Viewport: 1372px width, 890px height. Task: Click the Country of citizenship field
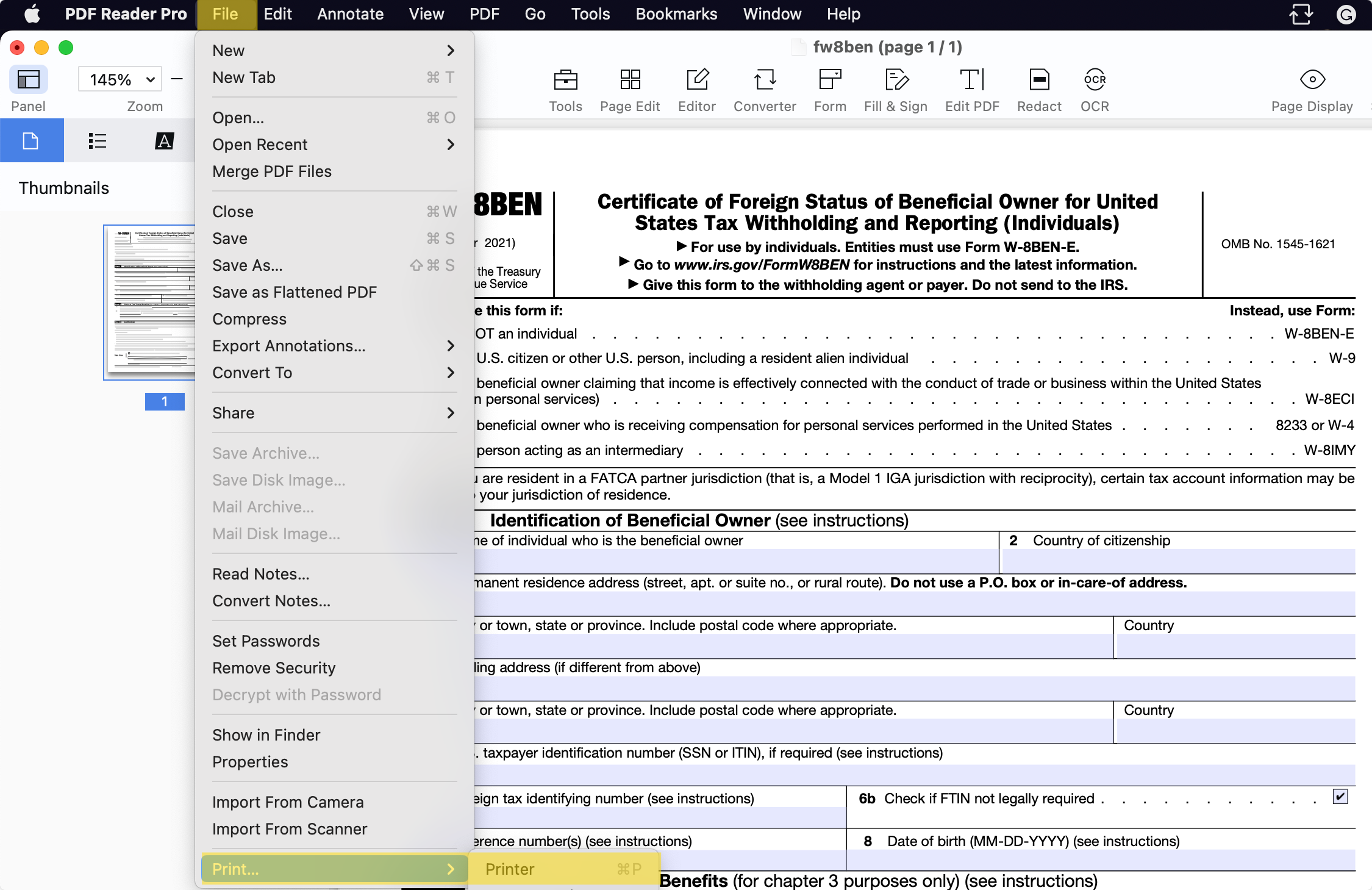pyautogui.click(x=1179, y=561)
